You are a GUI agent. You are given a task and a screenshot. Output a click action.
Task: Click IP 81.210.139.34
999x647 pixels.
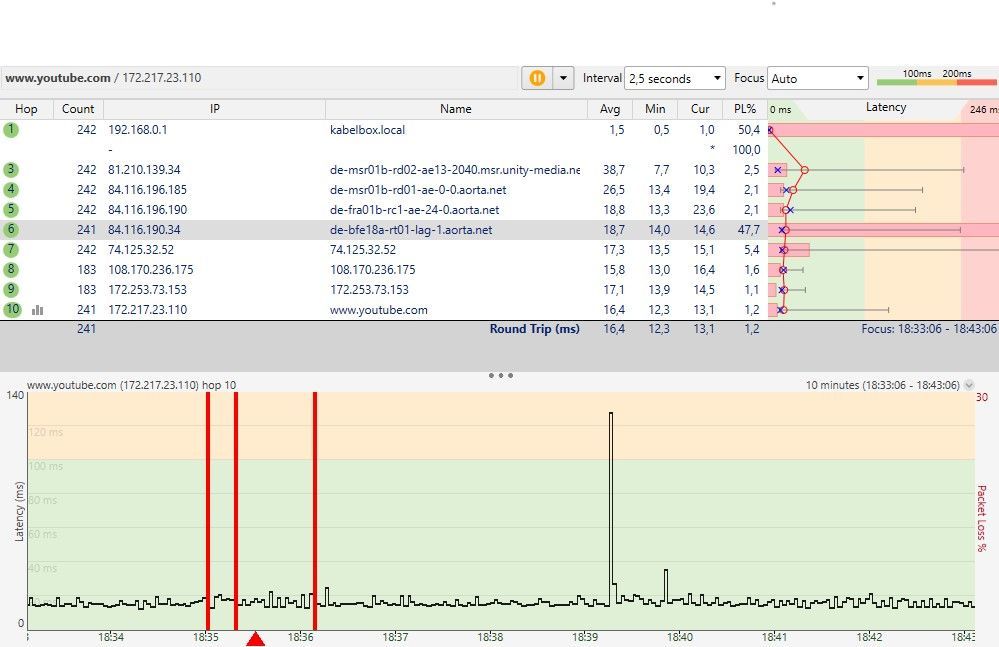(x=145, y=170)
